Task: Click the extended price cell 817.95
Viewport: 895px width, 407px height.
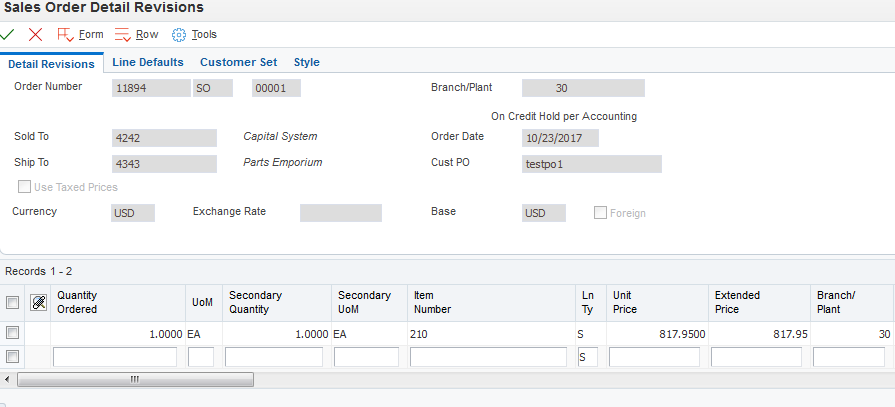Action: click(760, 335)
